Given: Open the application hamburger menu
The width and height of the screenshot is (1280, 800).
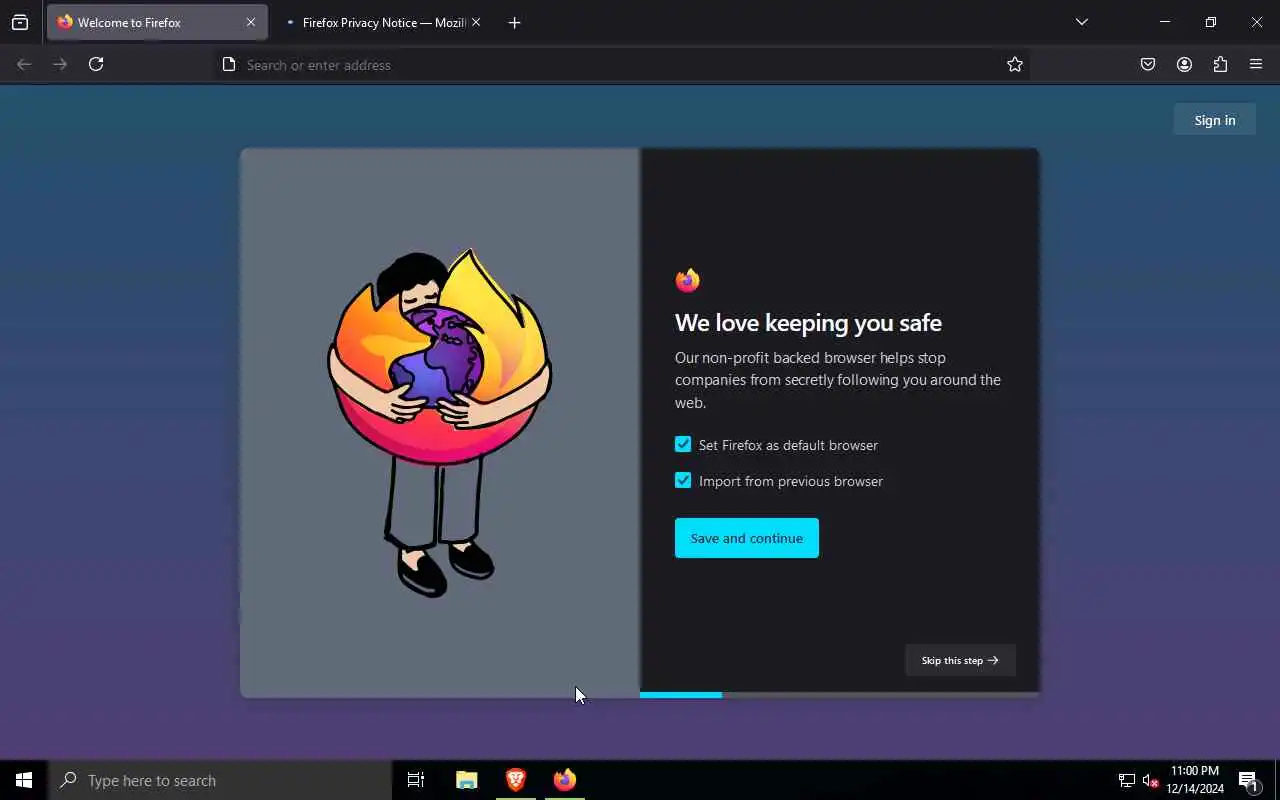Looking at the screenshot, I should [1256, 64].
